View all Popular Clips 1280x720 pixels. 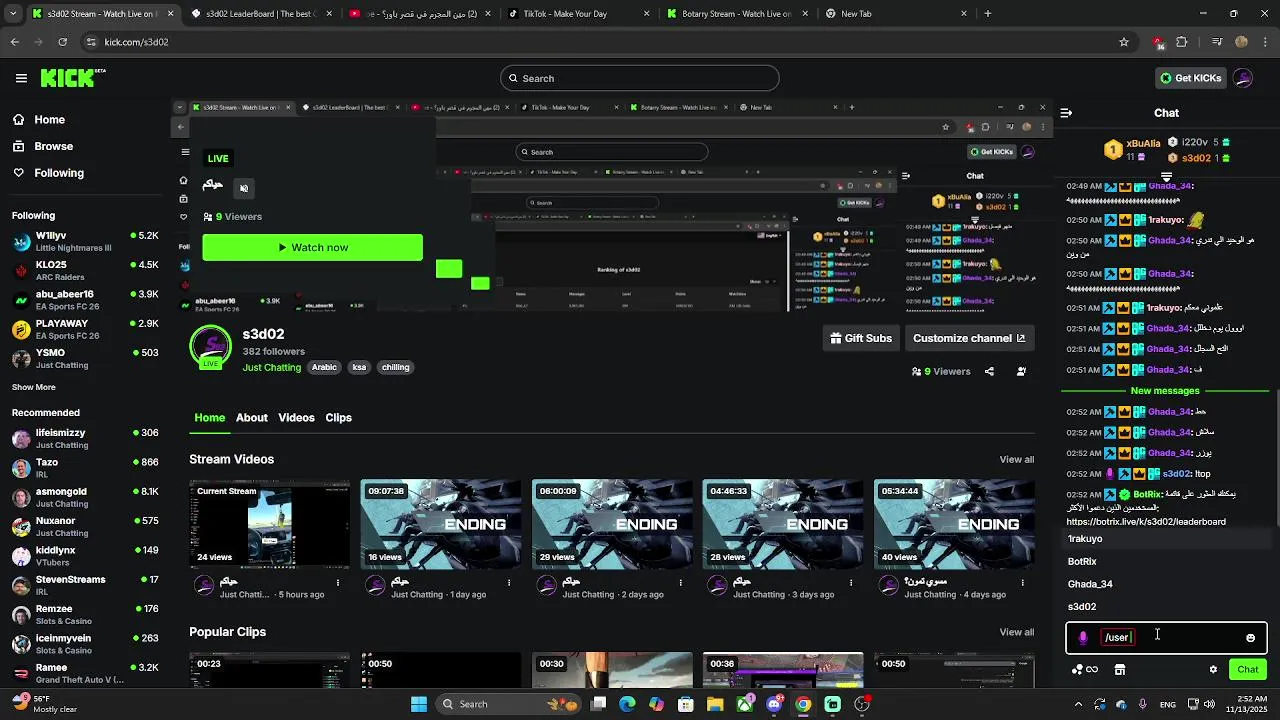click(1016, 632)
